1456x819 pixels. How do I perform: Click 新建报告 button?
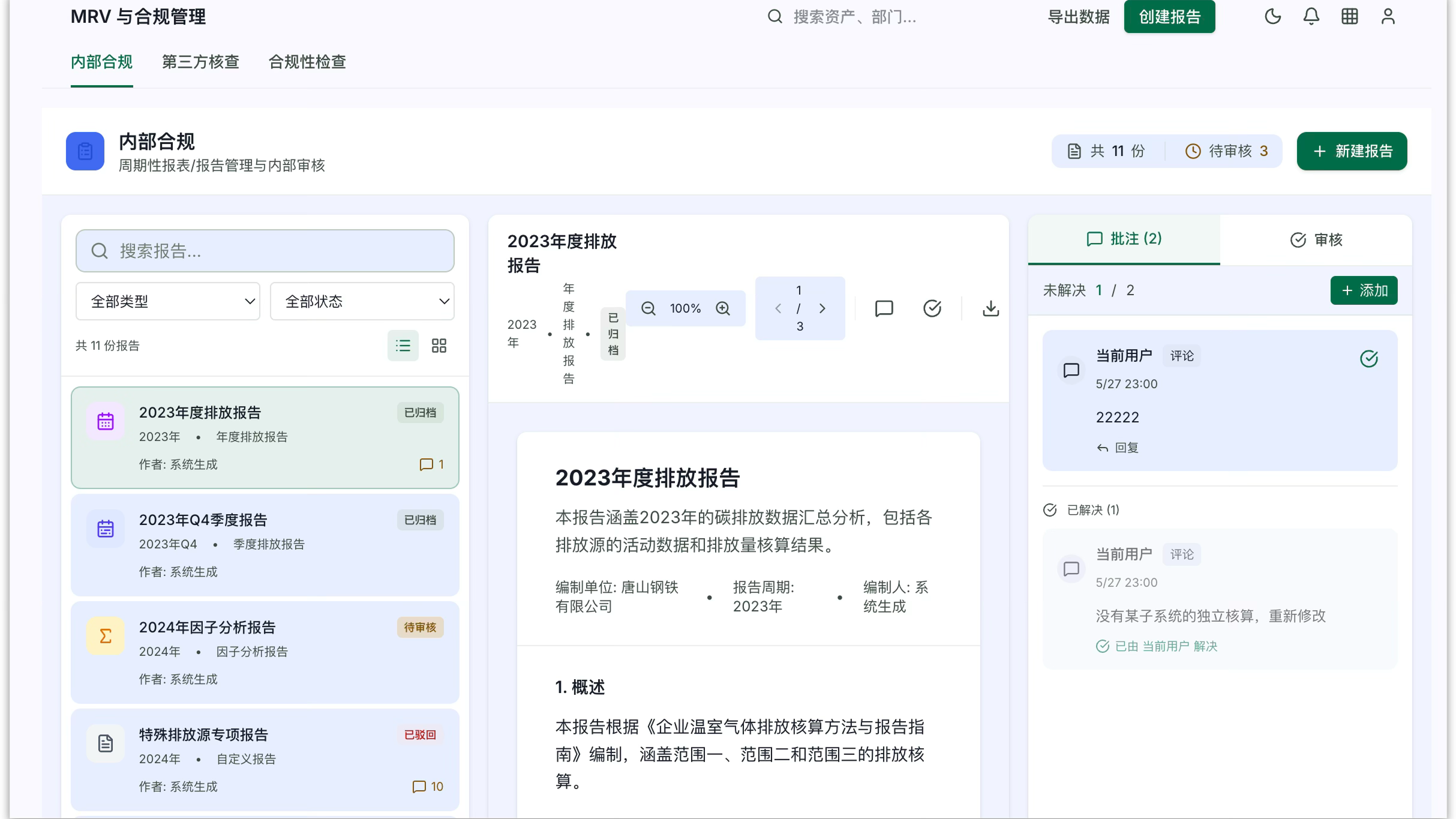tap(1352, 151)
